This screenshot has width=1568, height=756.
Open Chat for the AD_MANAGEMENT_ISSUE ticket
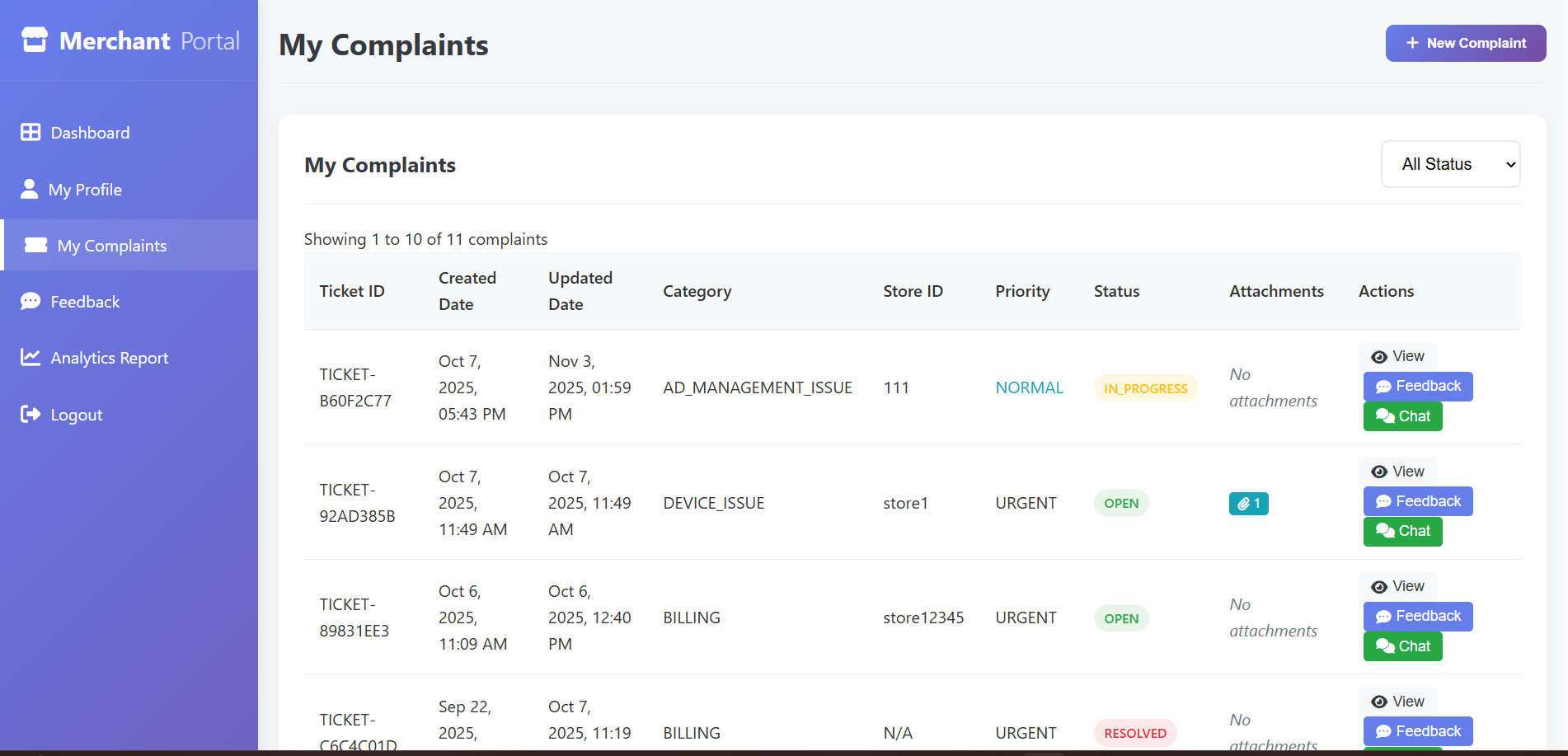[x=1402, y=416]
